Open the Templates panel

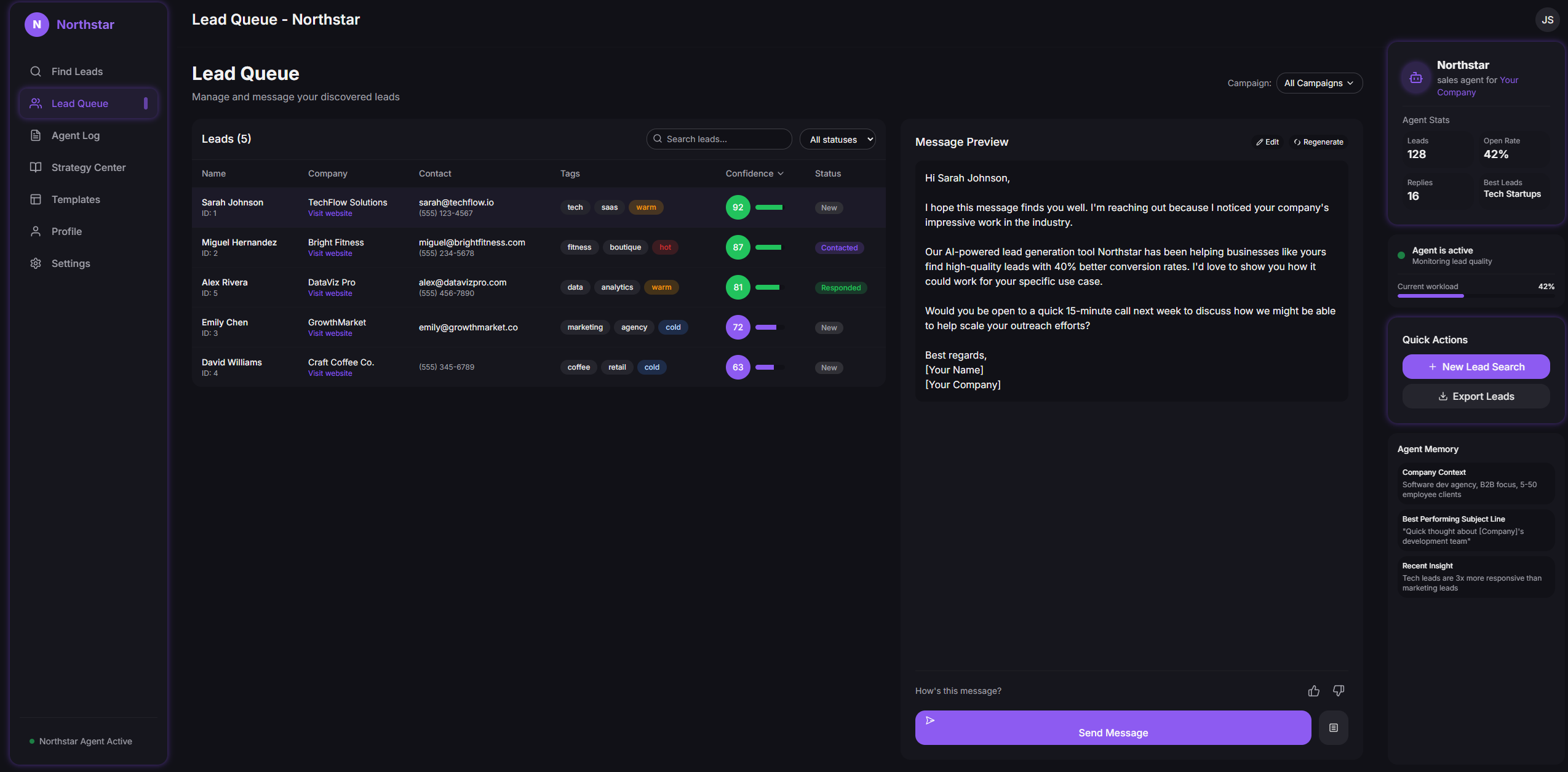tap(75, 199)
